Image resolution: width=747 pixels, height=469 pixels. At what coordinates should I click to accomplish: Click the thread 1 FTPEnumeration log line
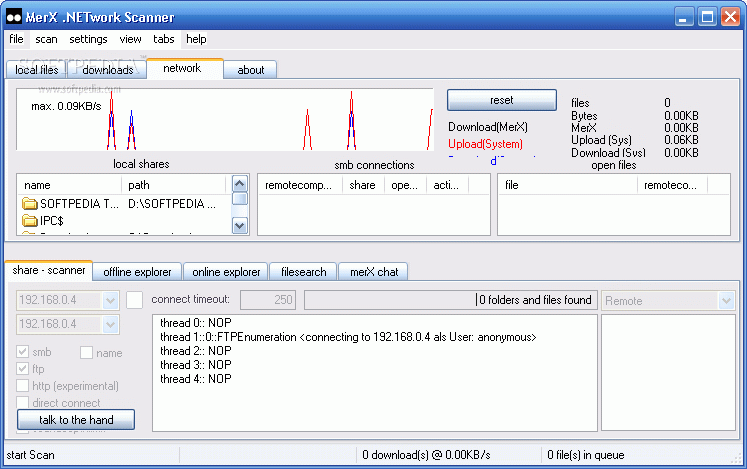click(348, 337)
